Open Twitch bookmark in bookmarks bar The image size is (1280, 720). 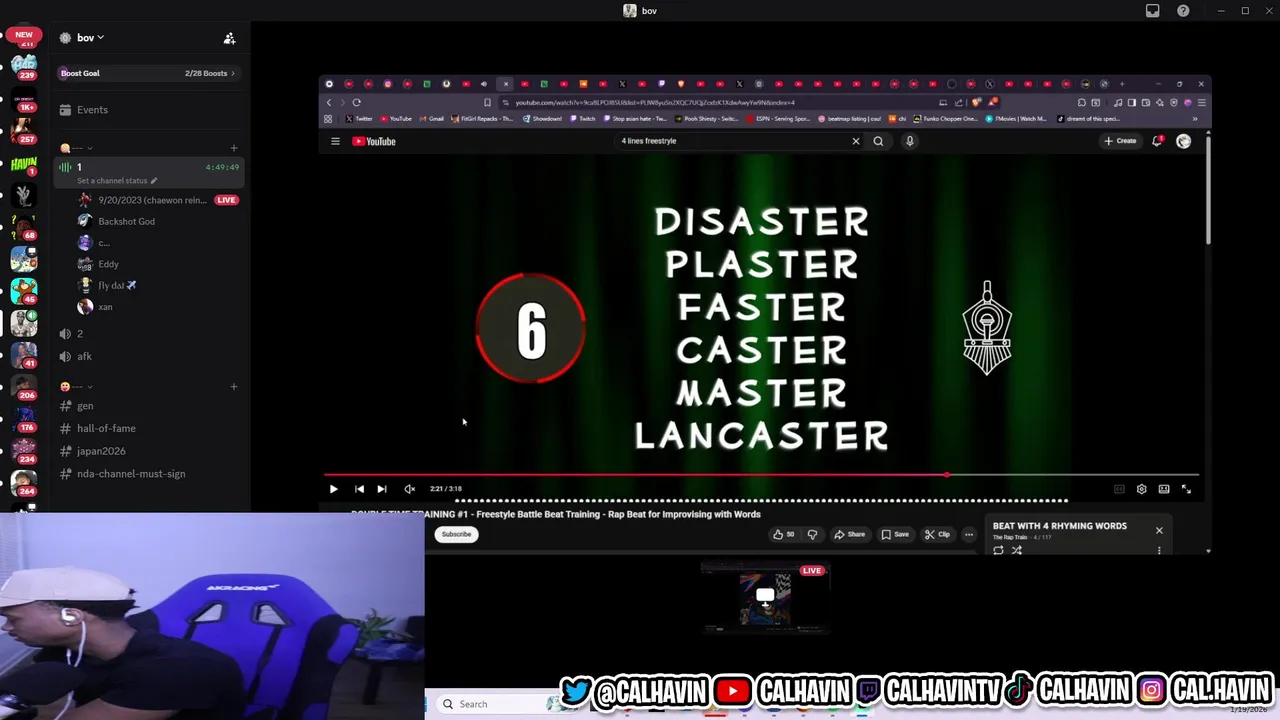[582, 119]
